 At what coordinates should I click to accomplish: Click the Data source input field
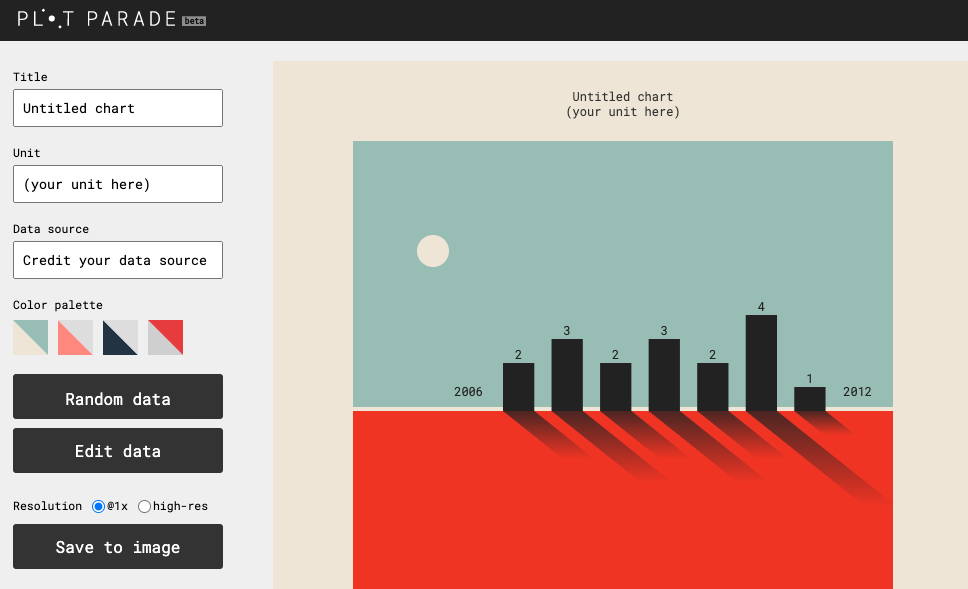click(x=118, y=260)
